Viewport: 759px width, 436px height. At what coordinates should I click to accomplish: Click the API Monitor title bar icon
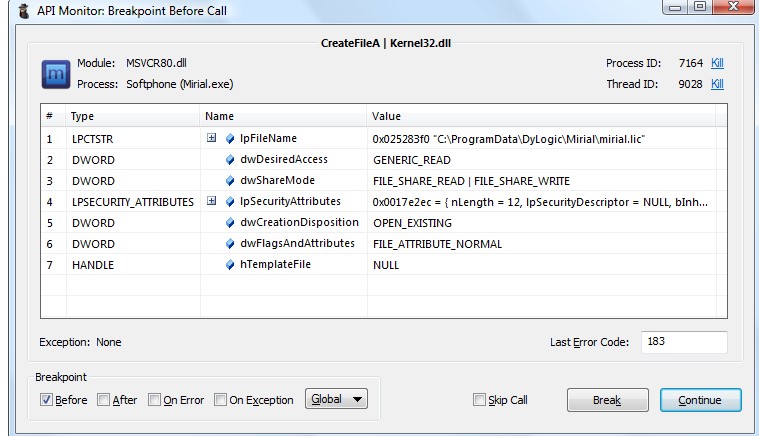click(20, 13)
